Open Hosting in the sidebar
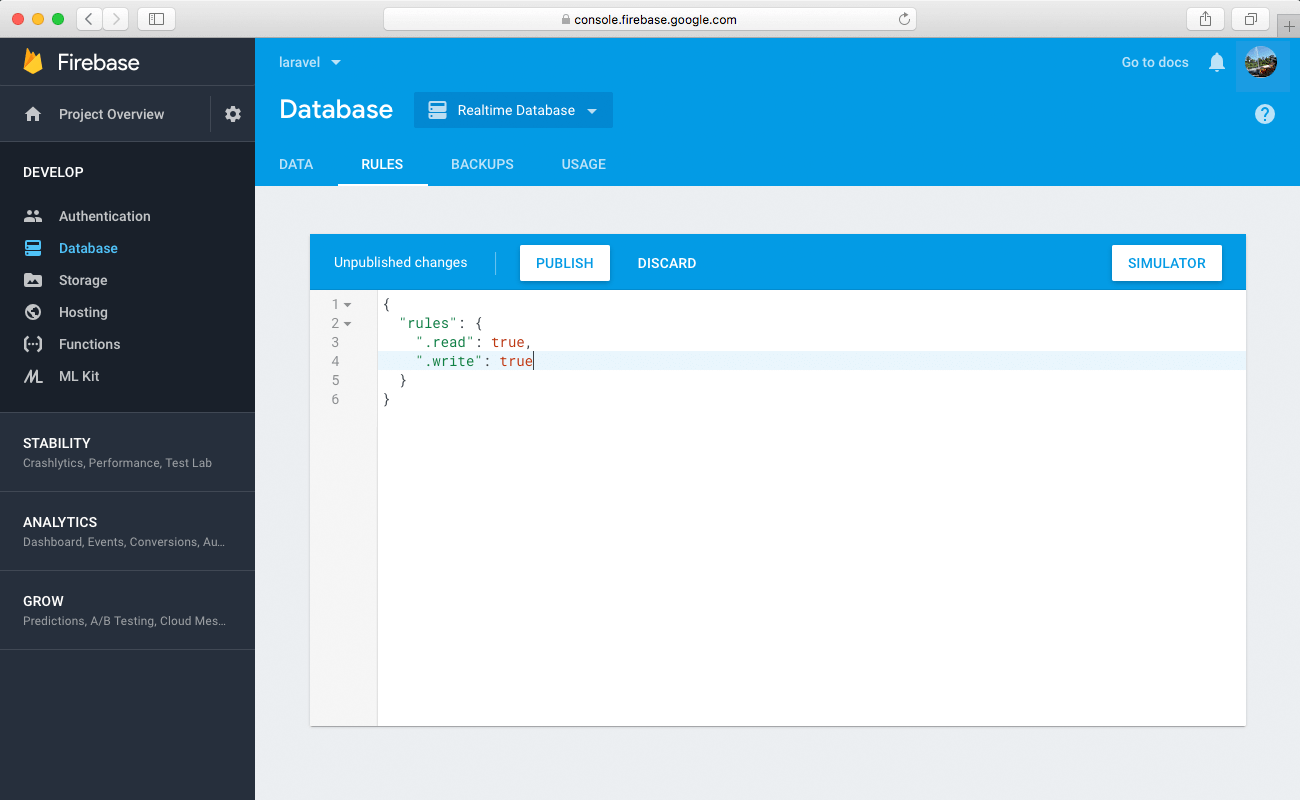The image size is (1300, 800). [x=83, y=312]
